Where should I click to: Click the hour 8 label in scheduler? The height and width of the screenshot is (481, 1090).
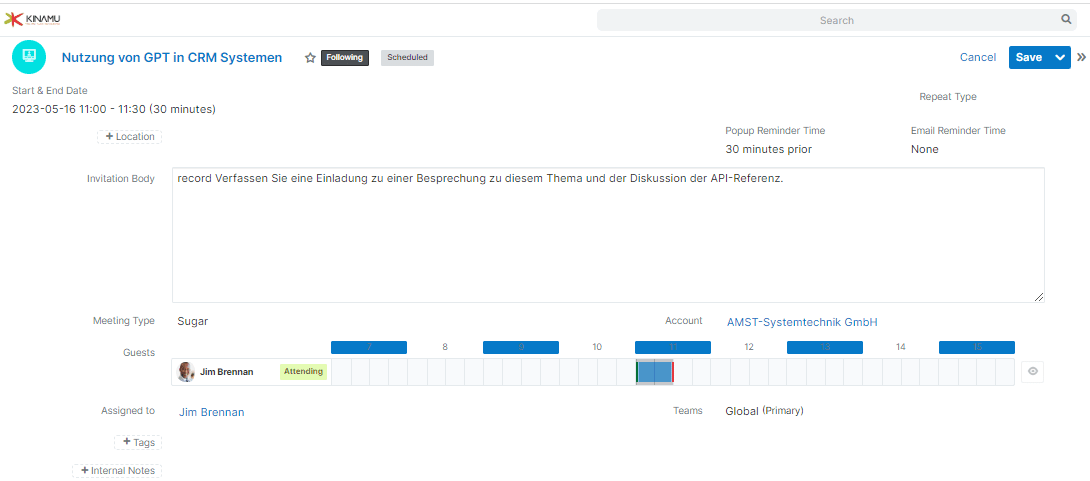click(x=445, y=347)
